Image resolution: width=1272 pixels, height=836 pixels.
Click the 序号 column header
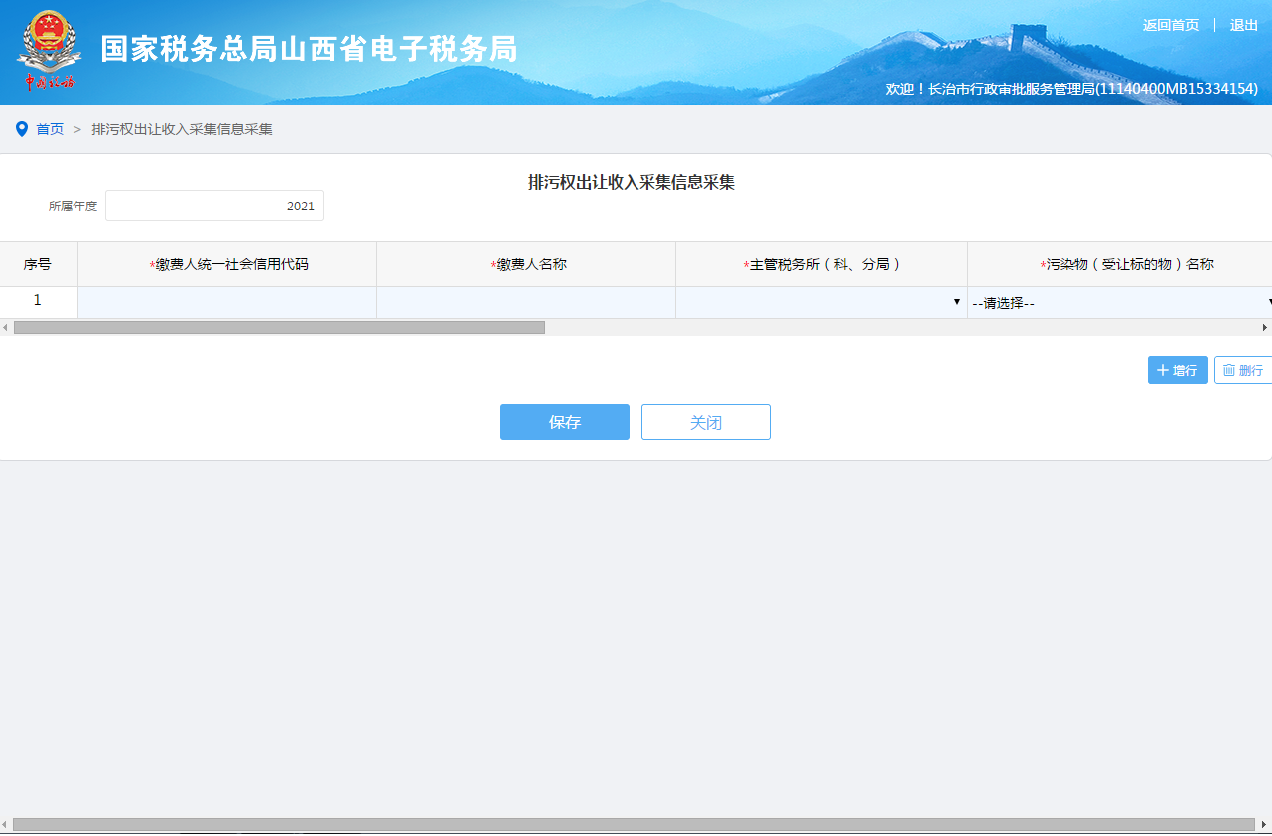pos(38,264)
